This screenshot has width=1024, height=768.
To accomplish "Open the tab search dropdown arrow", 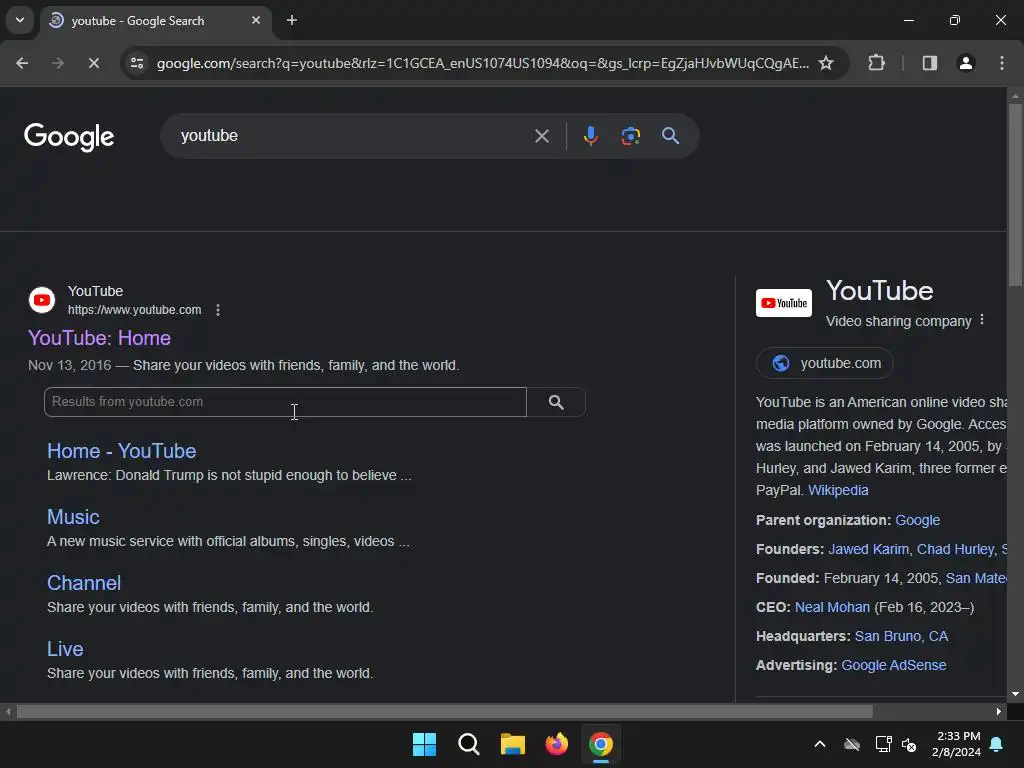I will (20, 20).
